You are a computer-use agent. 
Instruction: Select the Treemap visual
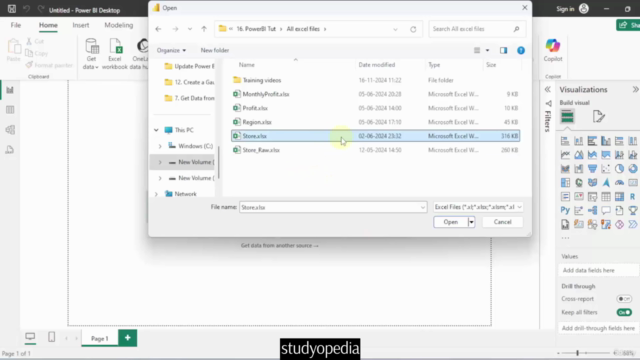[x=565, y=182]
